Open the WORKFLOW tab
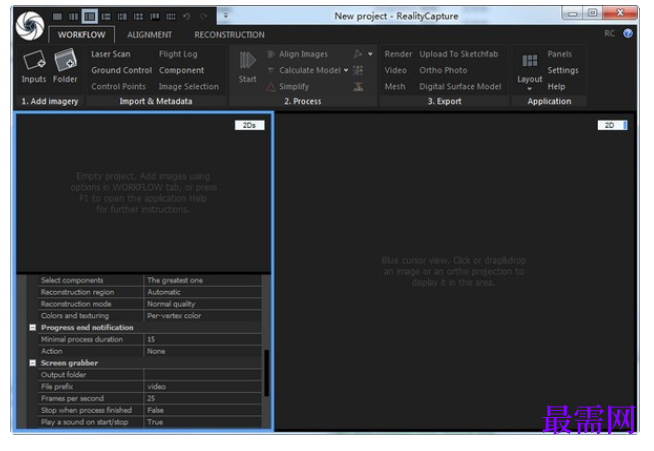 pos(81,35)
